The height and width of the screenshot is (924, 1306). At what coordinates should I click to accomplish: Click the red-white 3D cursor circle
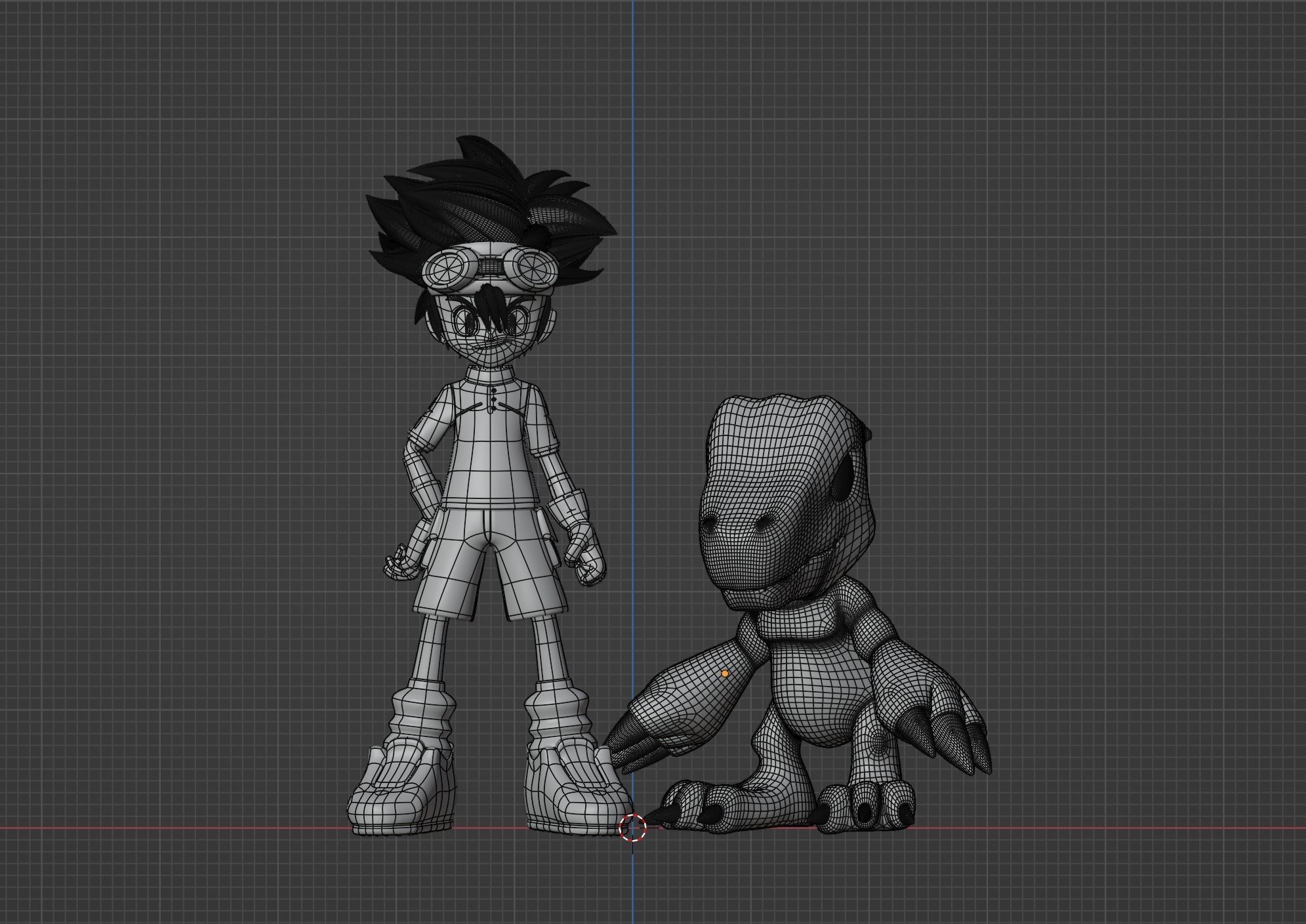tap(633, 828)
